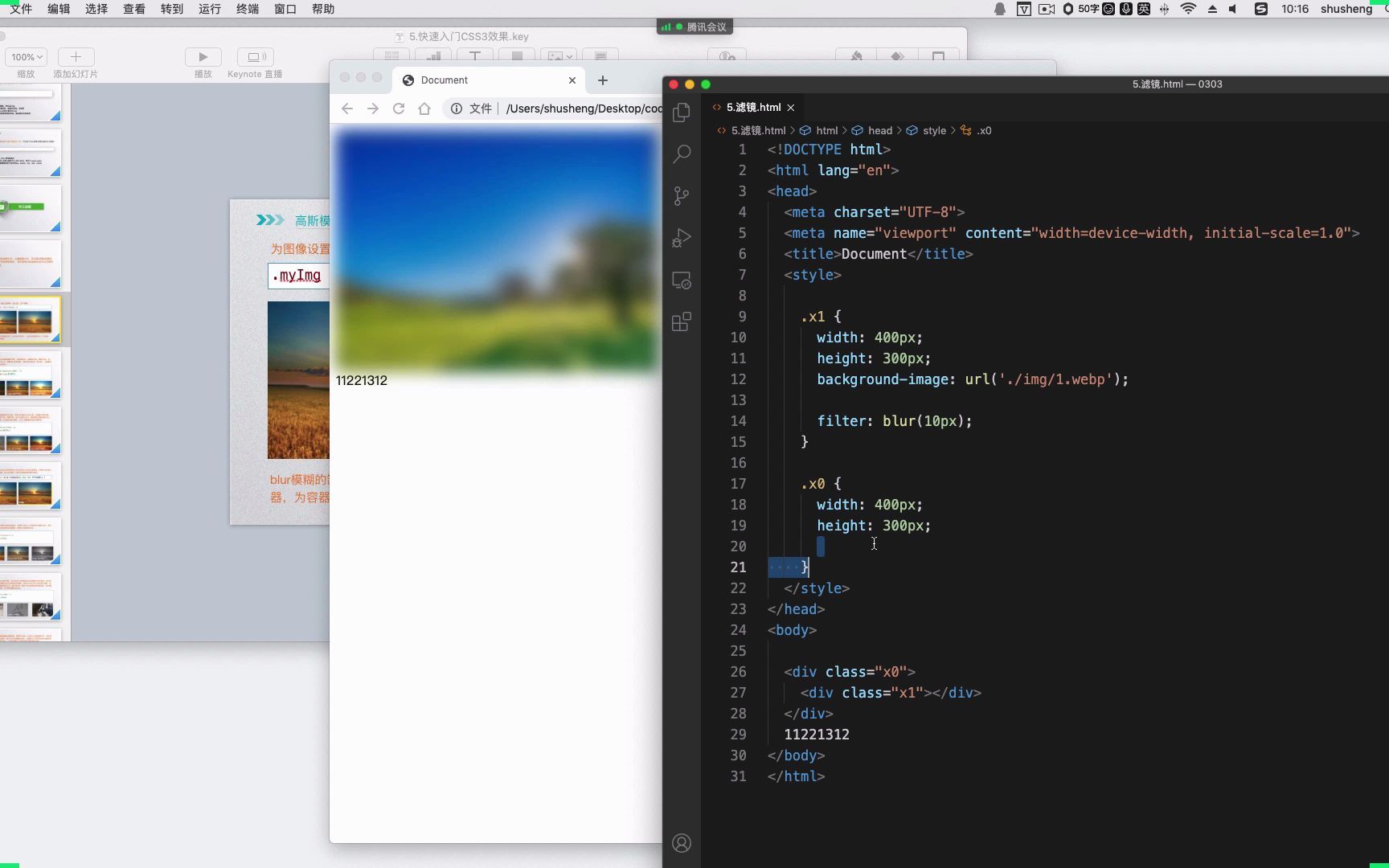This screenshot has width=1389, height=868.
Task: Open Keynote zoom 100% dropdown
Action: tap(27, 57)
